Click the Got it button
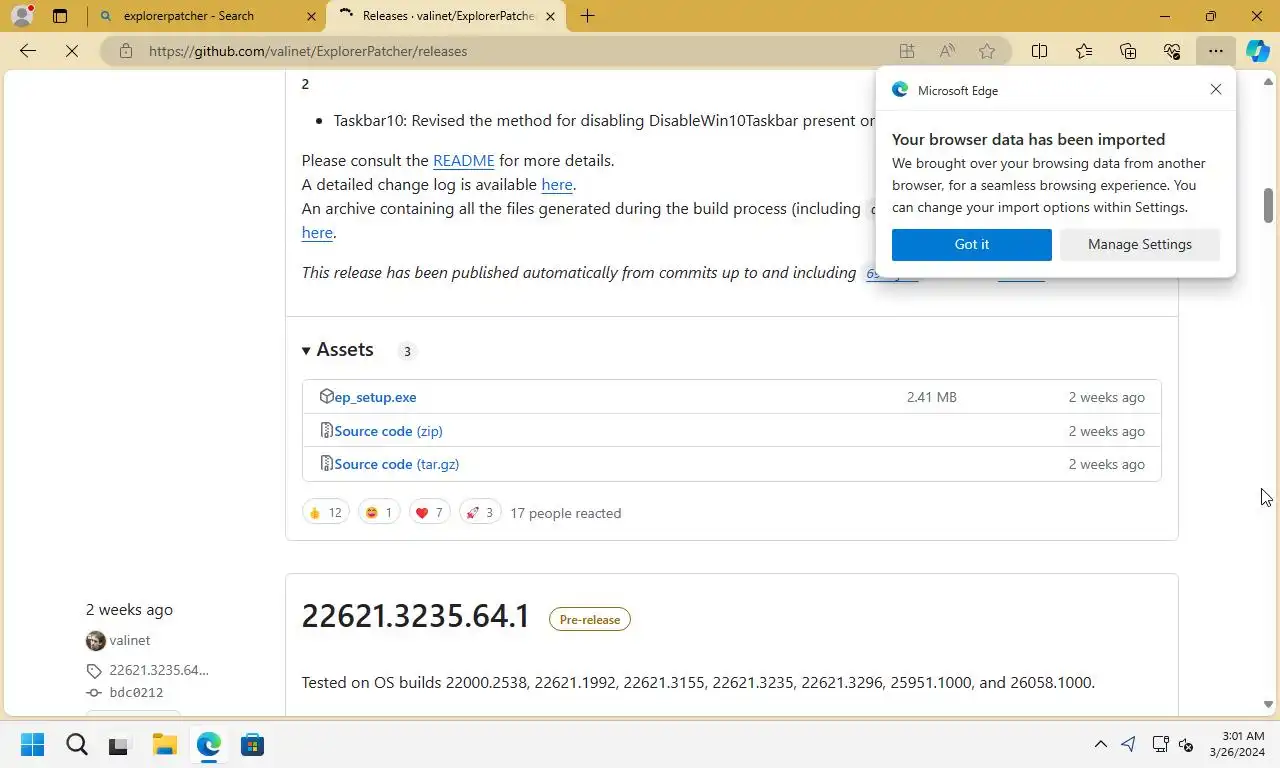1280x768 pixels. tap(971, 244)
